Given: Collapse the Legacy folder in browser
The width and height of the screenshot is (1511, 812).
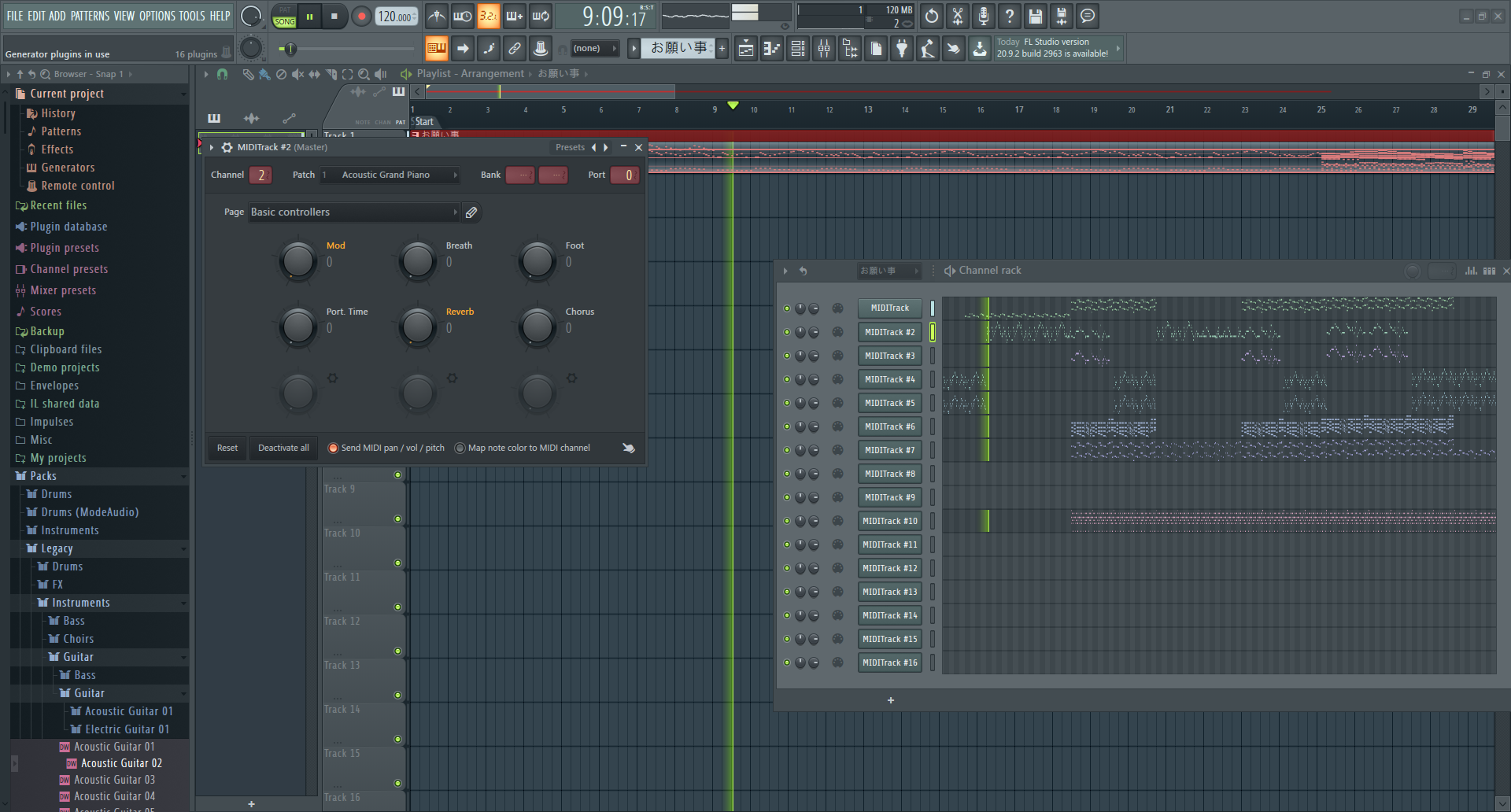Looking at the screenshot, I should 183,548.
